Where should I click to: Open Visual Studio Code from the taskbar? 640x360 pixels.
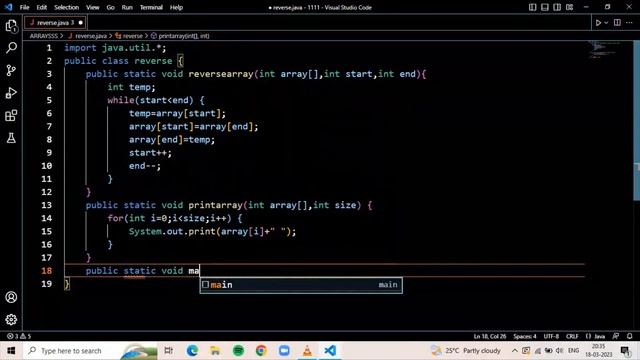pos(330,350)
